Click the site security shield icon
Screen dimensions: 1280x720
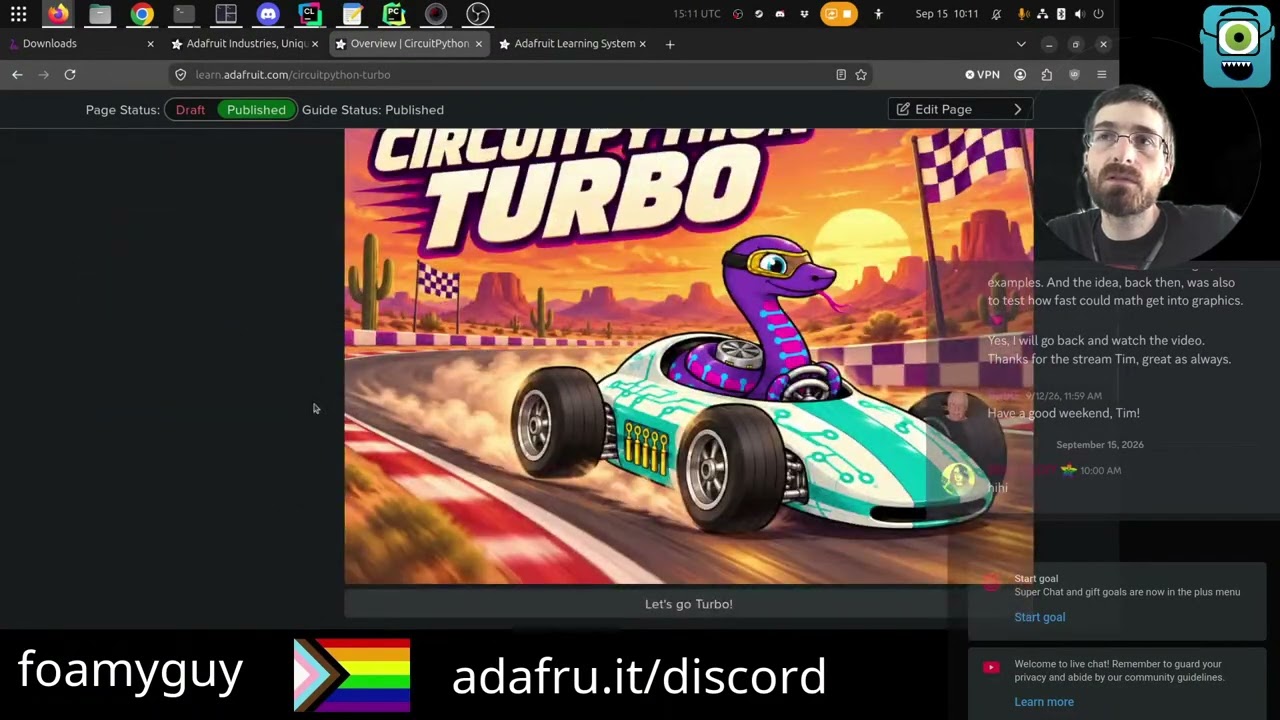tap(180, 74)
